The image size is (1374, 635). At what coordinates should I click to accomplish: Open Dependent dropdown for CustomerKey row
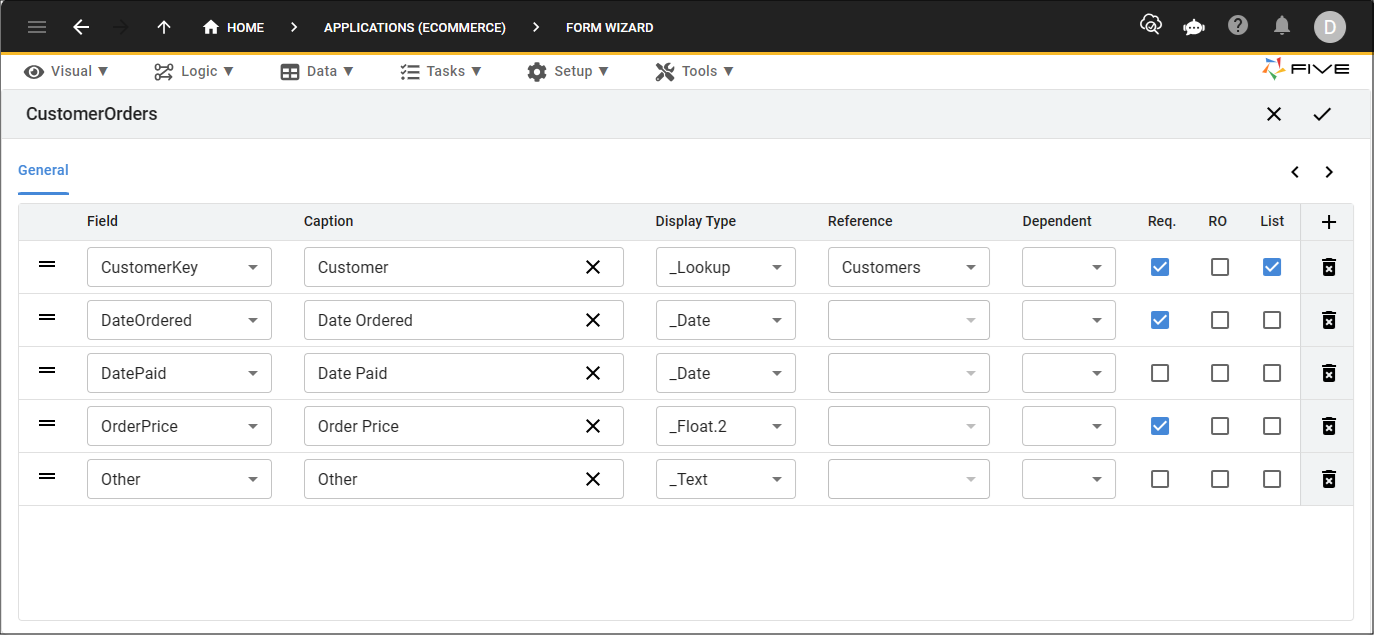coord(1069,267)
